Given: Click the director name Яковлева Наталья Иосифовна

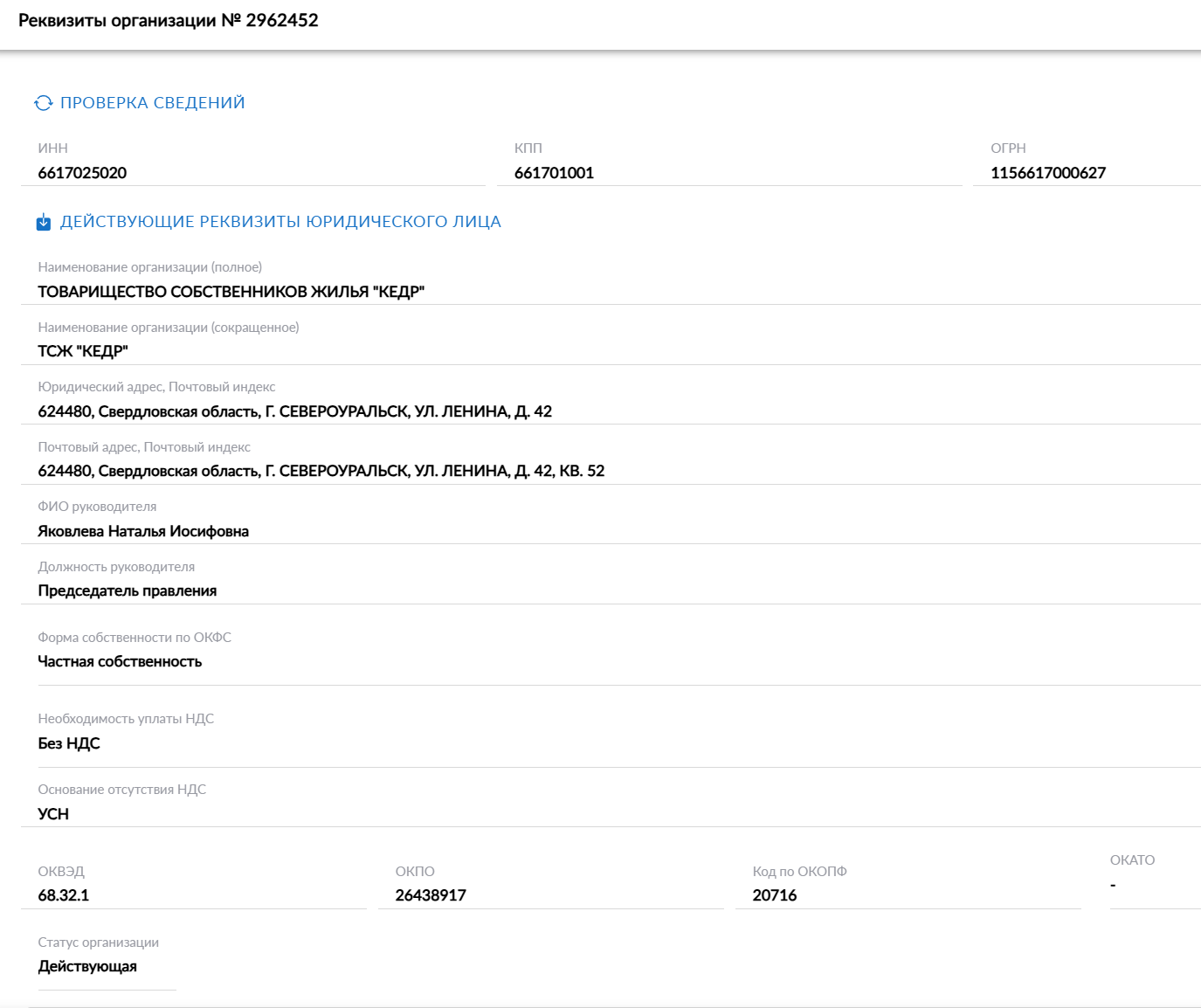Looking at the screenshot, I should click(x=143, y=531).
